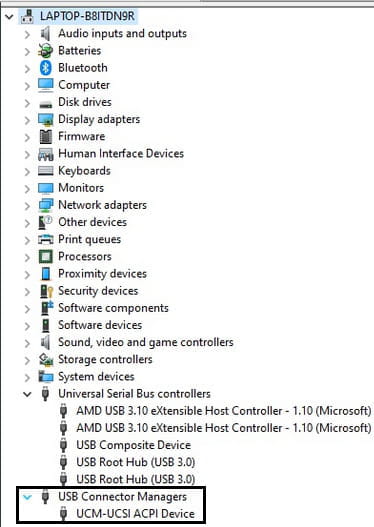Collapse the LAPTOP-B8ITDN9R root node
374x527 pixels.
coord(9,16)
